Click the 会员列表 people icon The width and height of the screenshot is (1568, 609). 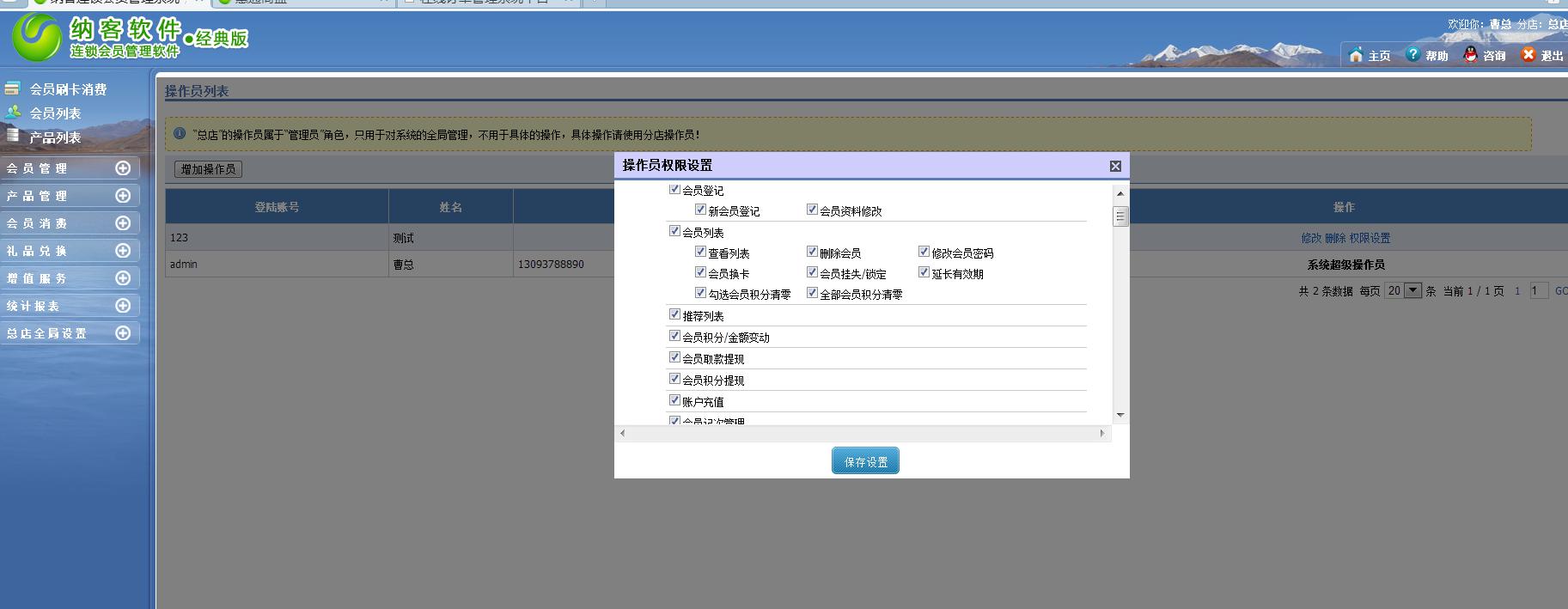(12, 113)
